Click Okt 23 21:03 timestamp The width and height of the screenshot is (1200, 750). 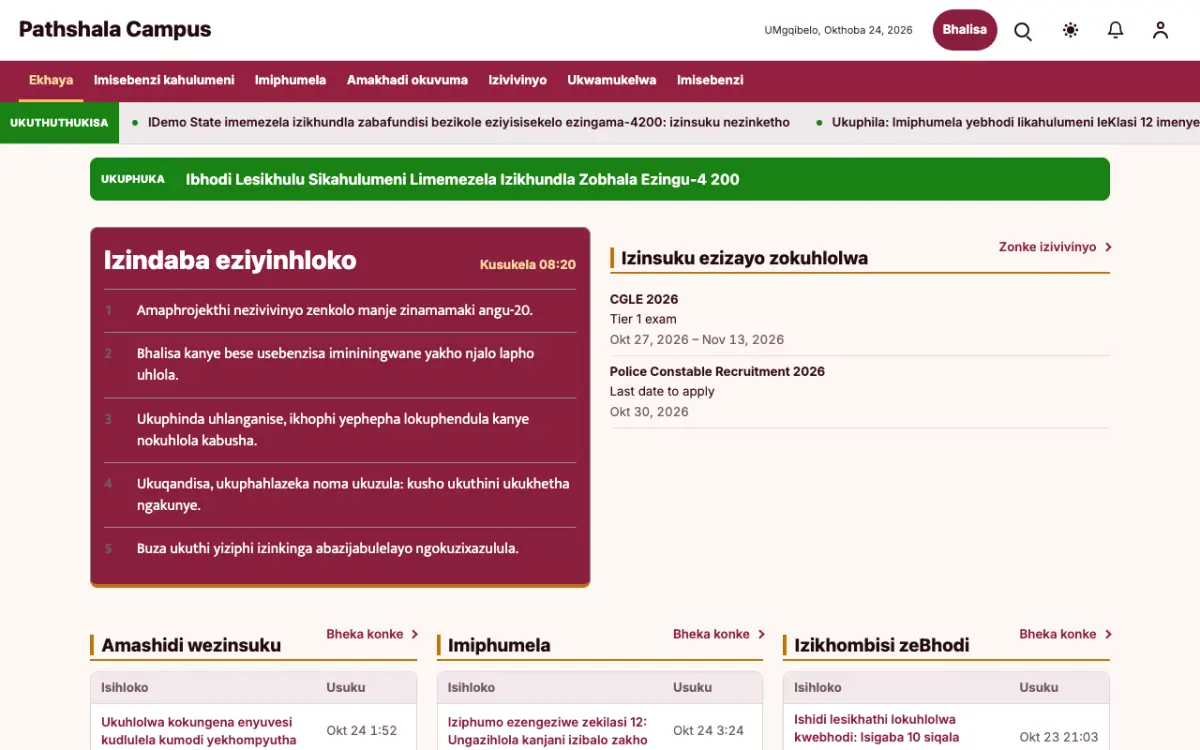point(1059,737)
